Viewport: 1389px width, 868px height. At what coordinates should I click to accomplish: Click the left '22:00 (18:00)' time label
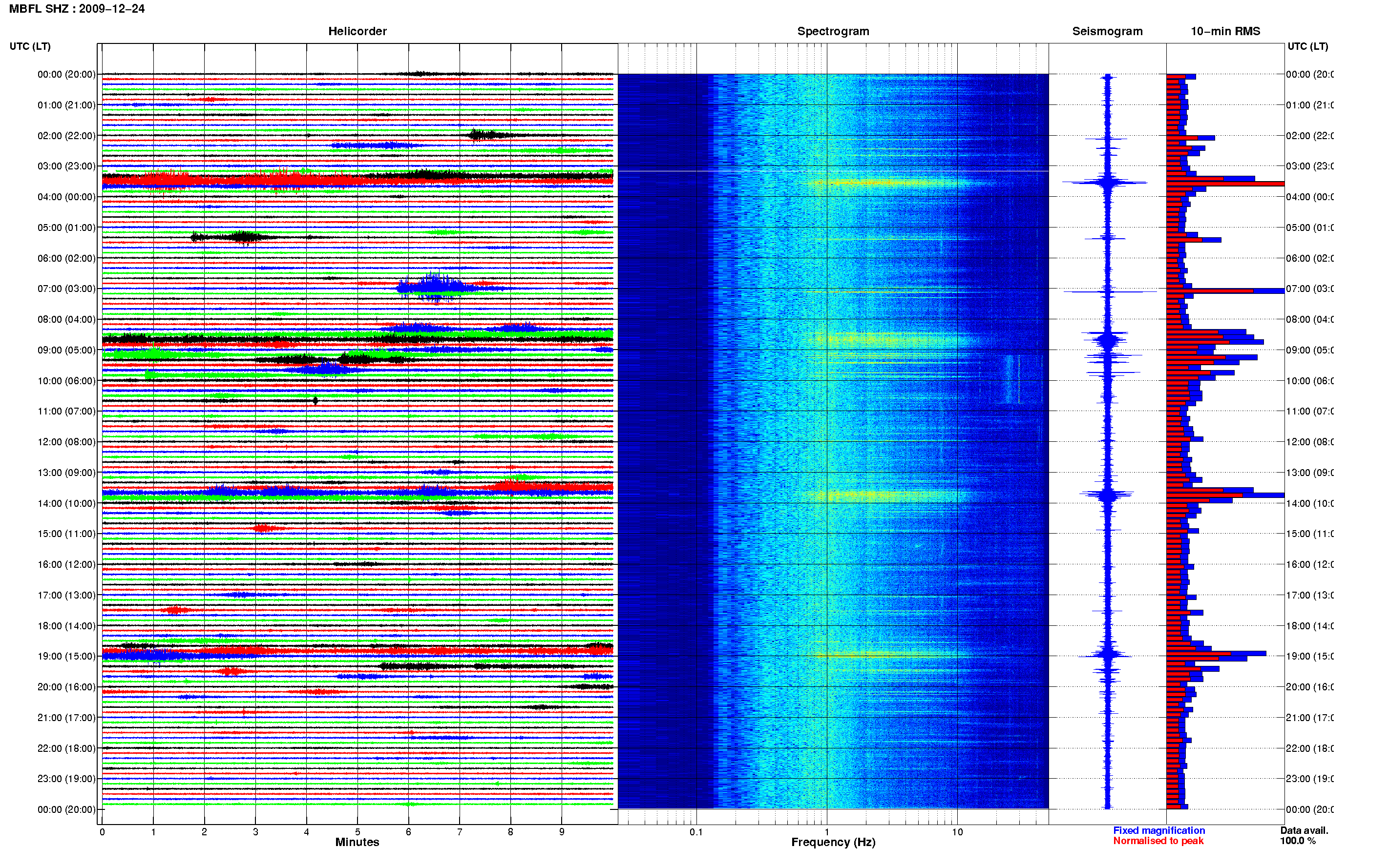66,748
